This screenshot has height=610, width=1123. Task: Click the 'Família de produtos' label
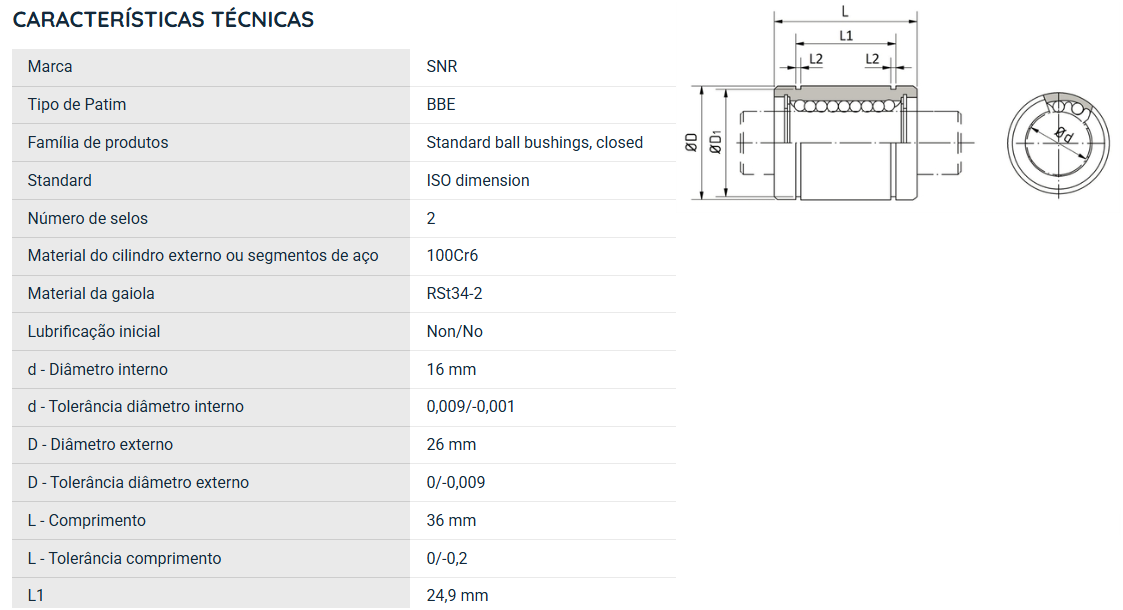point(98,142)
